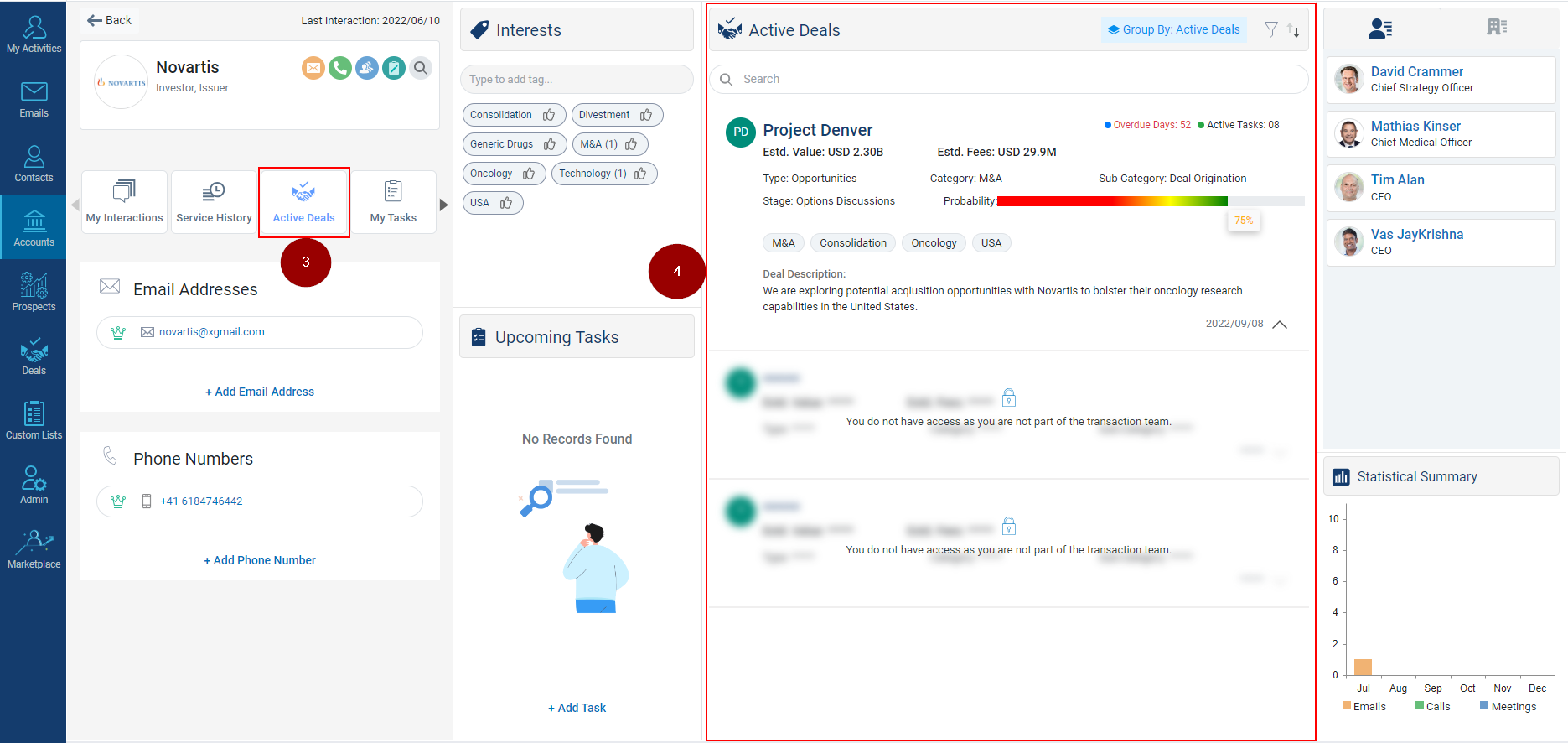Toggle Meetings legend in Statistical Summary
The width and height of the screenshot is (1568, 743).
click(x=1508, y=706)
